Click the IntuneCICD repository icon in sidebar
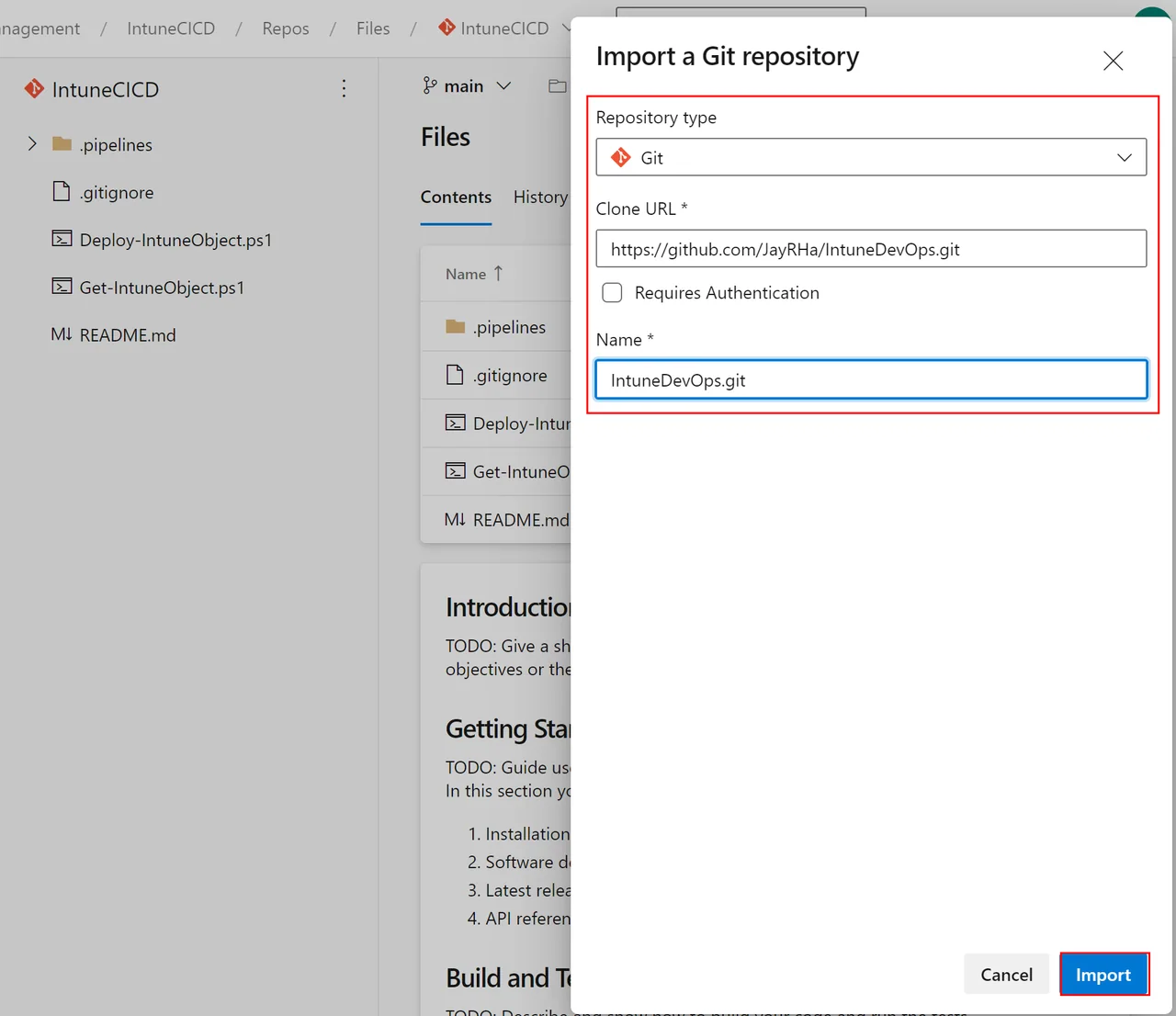Image resolution: width=1176 pixels, height=1016 pixels. click(34, 88)
